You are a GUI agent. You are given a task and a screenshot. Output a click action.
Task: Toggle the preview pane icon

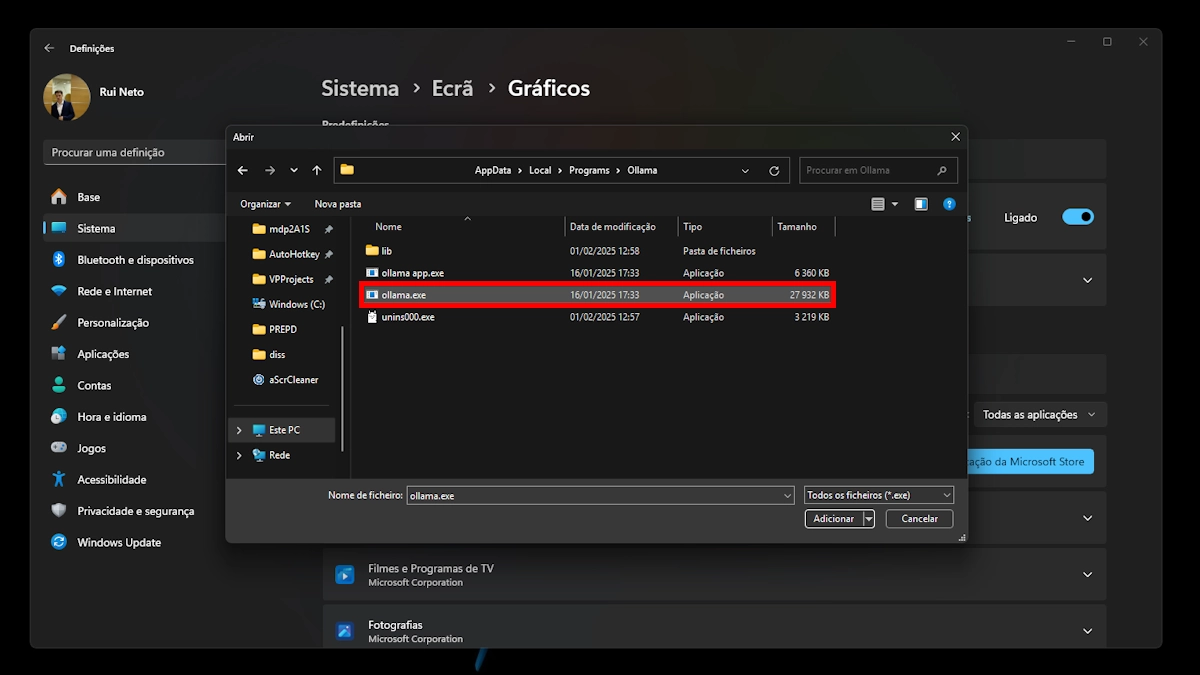click(x=921, y=204)
